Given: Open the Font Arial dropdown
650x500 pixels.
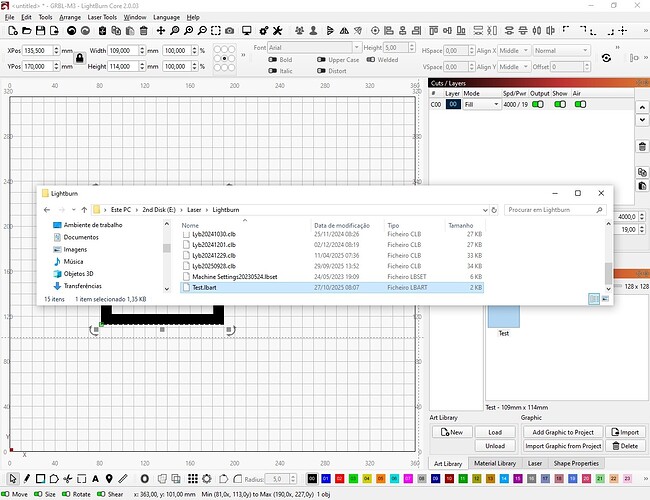Looking at the screenshot, I should click(x=312, y=48).
